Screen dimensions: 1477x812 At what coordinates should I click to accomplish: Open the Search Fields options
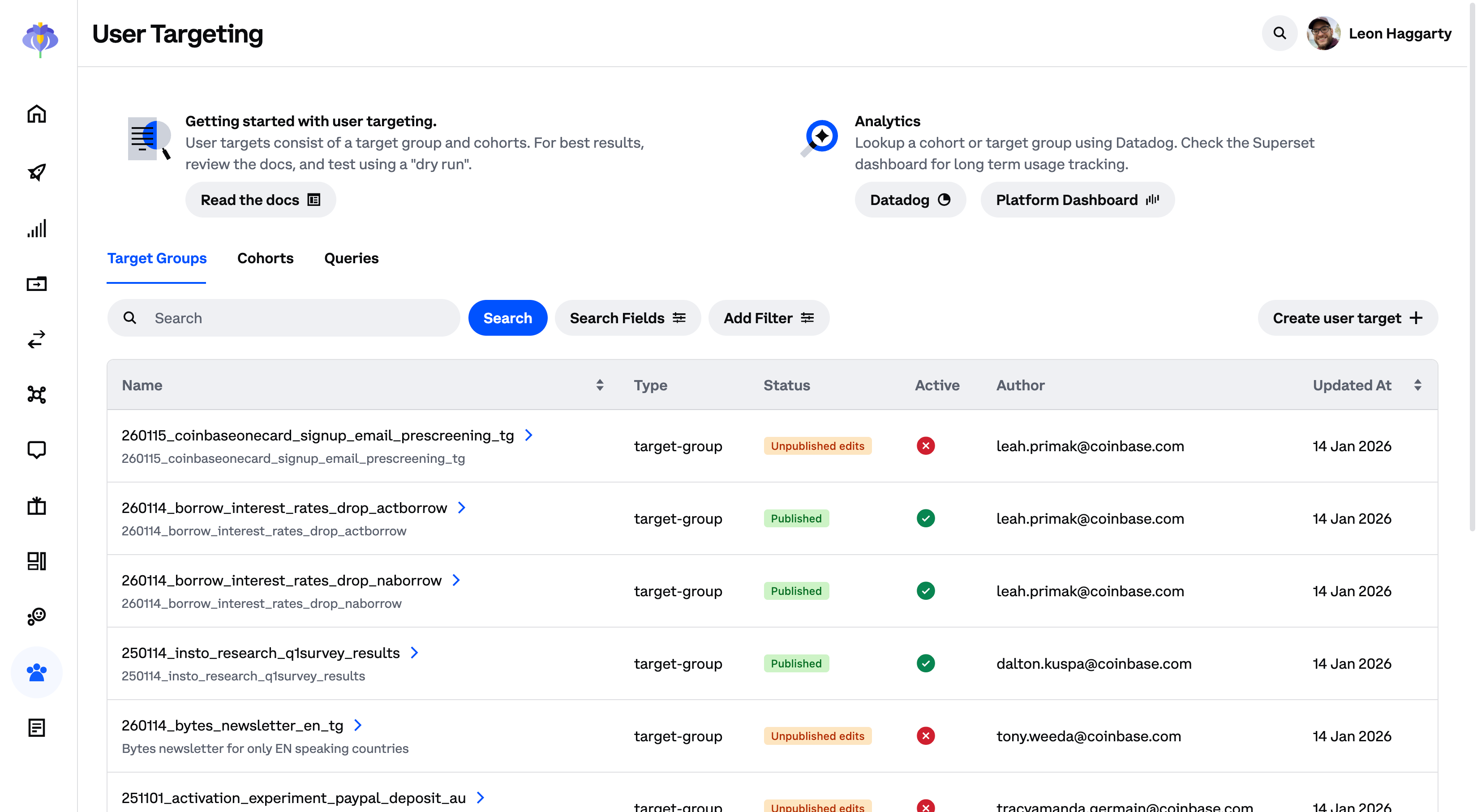(x=627, y=318)
